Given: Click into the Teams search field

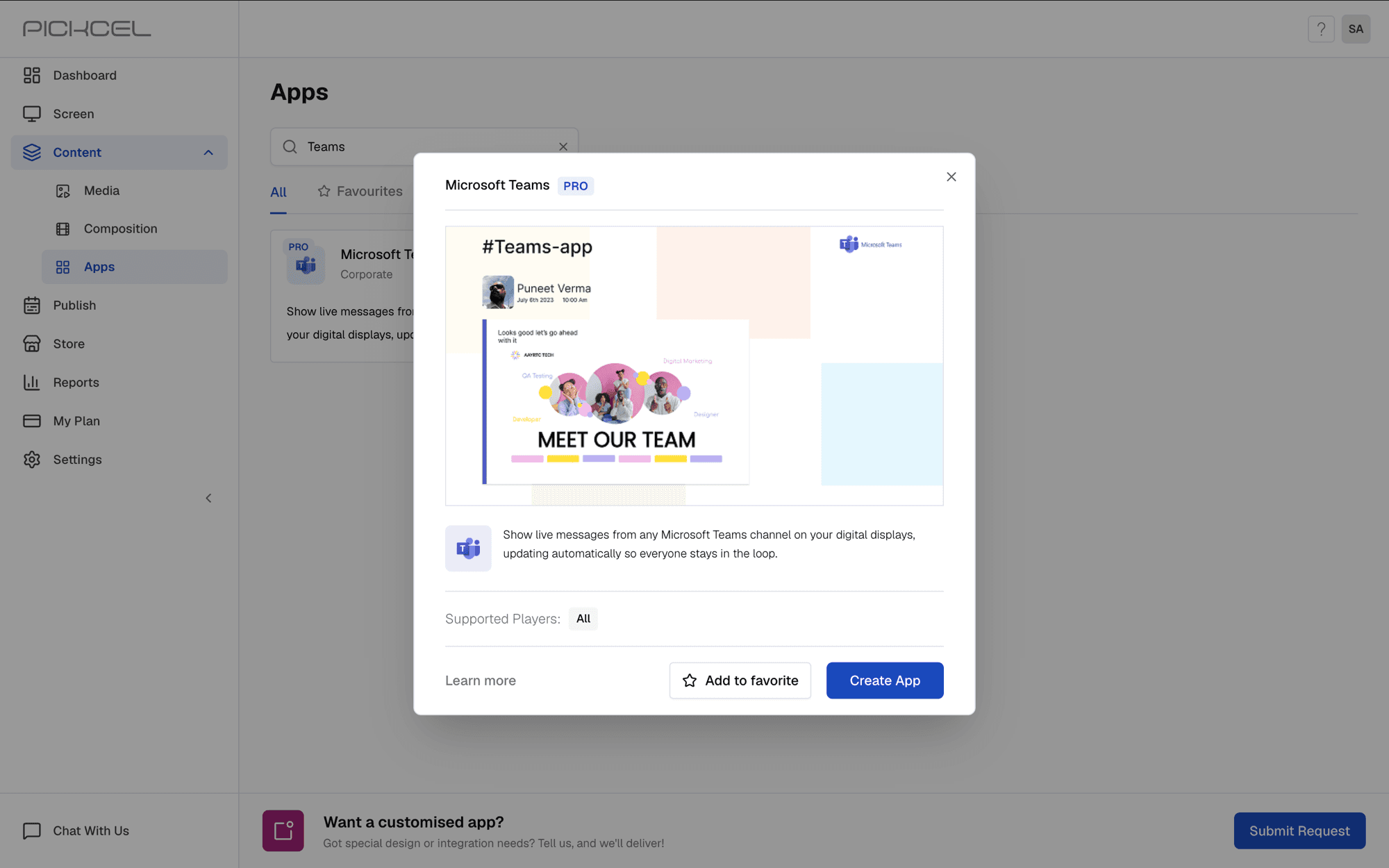Looking at the screenshot, I should pos(424,147).
